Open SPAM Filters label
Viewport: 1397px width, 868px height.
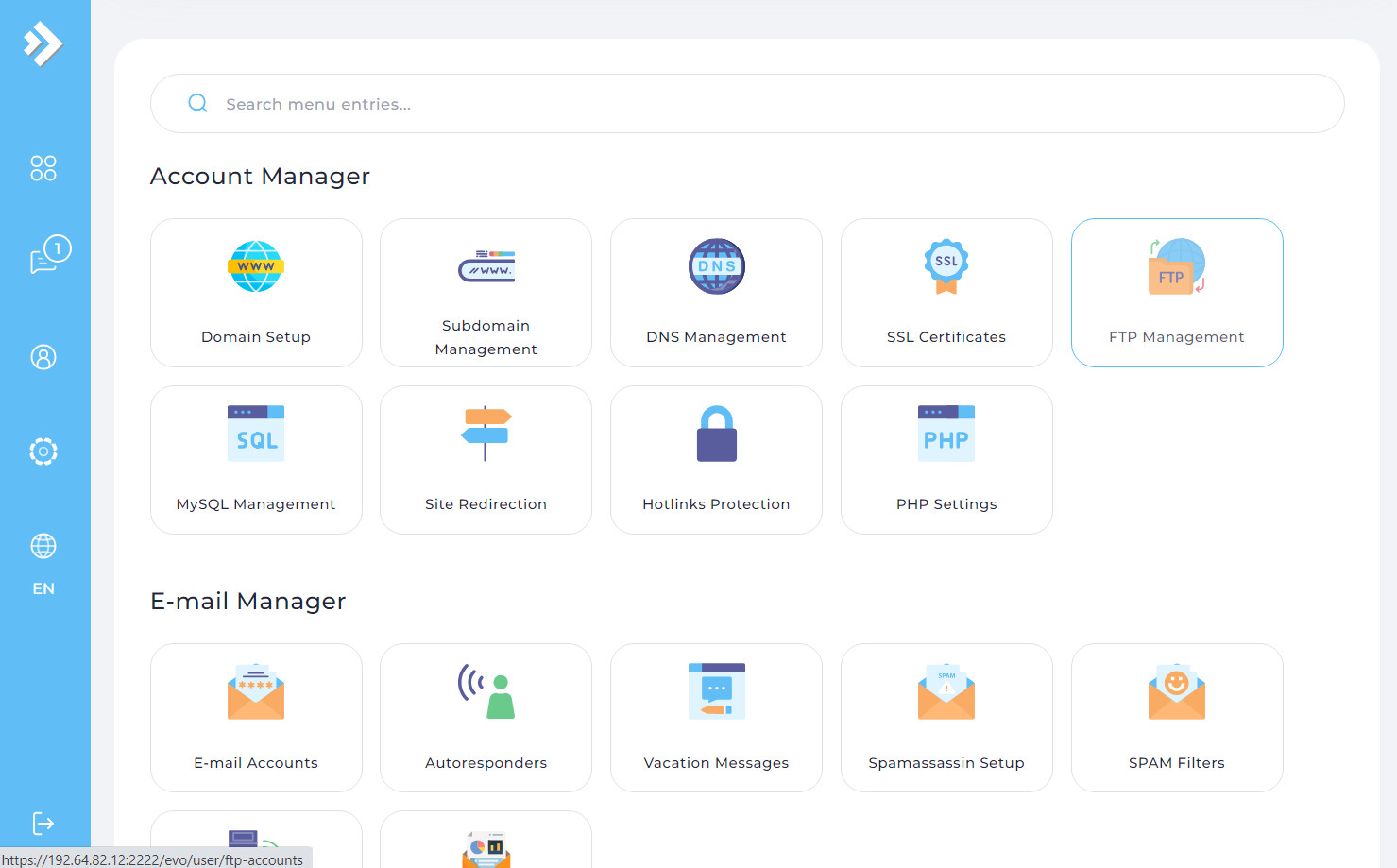click(1177, 763)
